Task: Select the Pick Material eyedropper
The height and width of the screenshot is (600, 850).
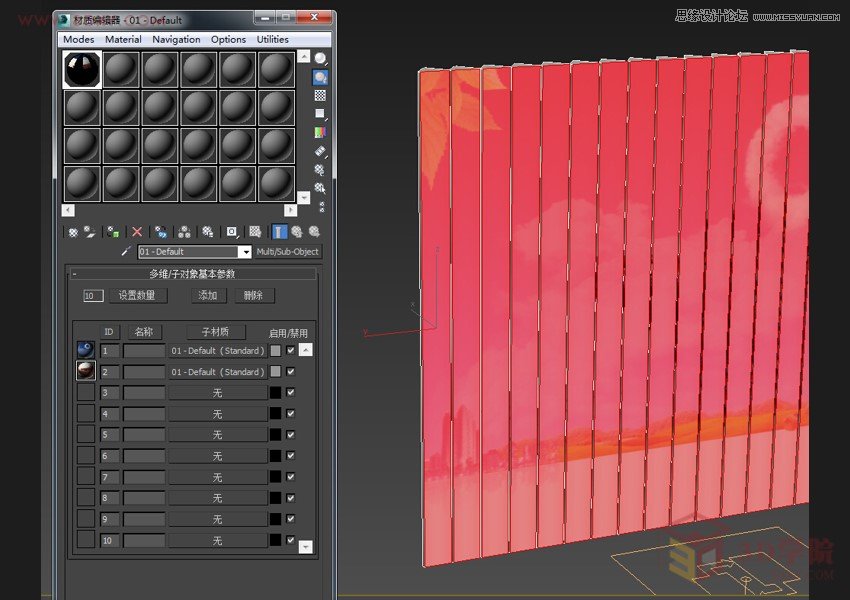Action: click(126, 251)
